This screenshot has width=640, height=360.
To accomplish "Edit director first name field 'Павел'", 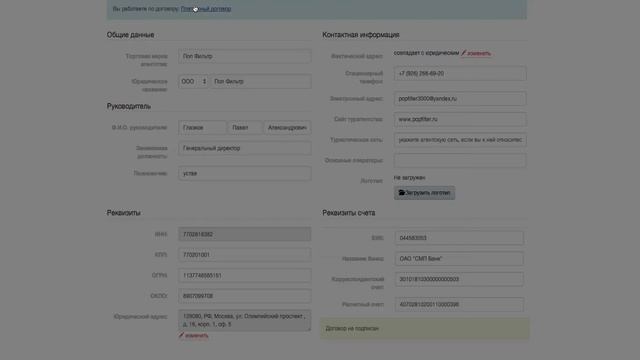I will click(245, 128).
